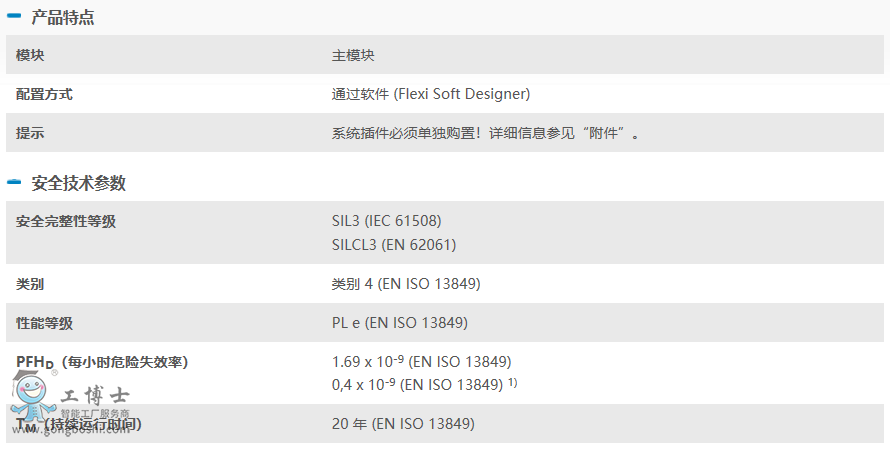Click the 系统插件必须单独购置 hint text
The width and height of the screenshot is (890, 449).
point(406,133)
